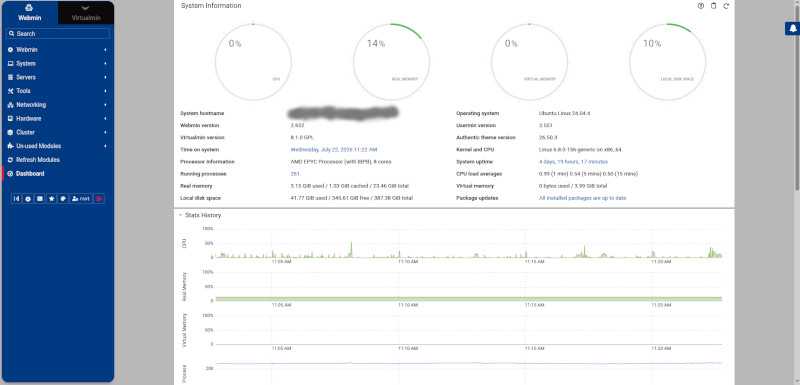
Task: Open the Networking menu label
Action: pyautogui.click(x=31, y=105)
